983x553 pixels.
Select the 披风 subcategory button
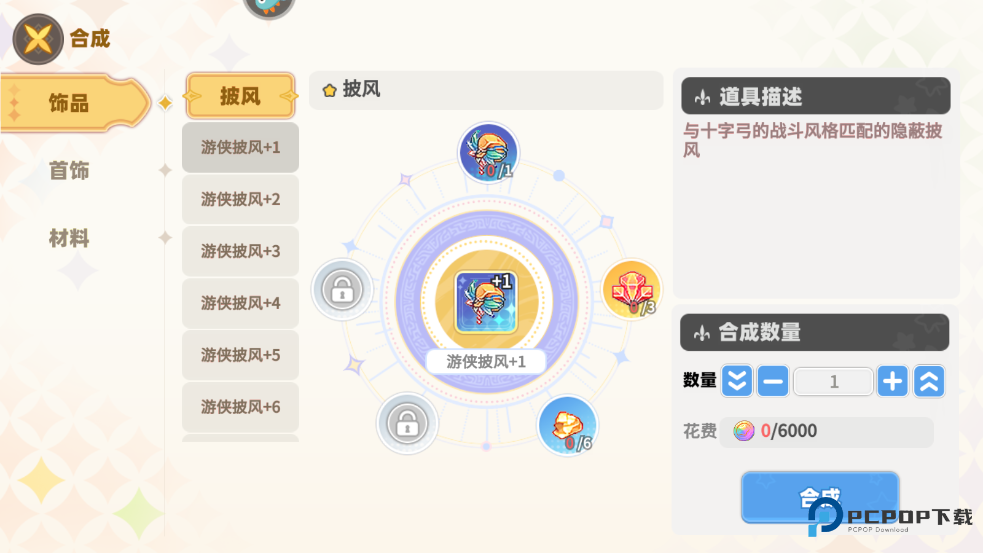point(240,96)
